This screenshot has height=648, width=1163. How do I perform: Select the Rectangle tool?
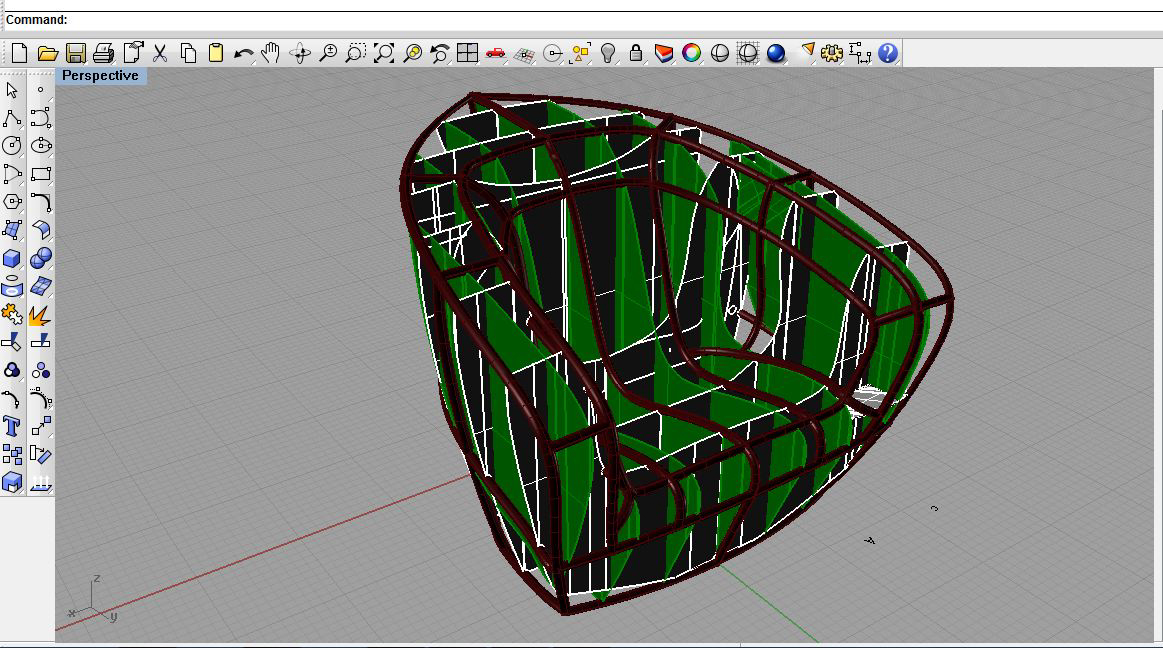click(40, 174)
